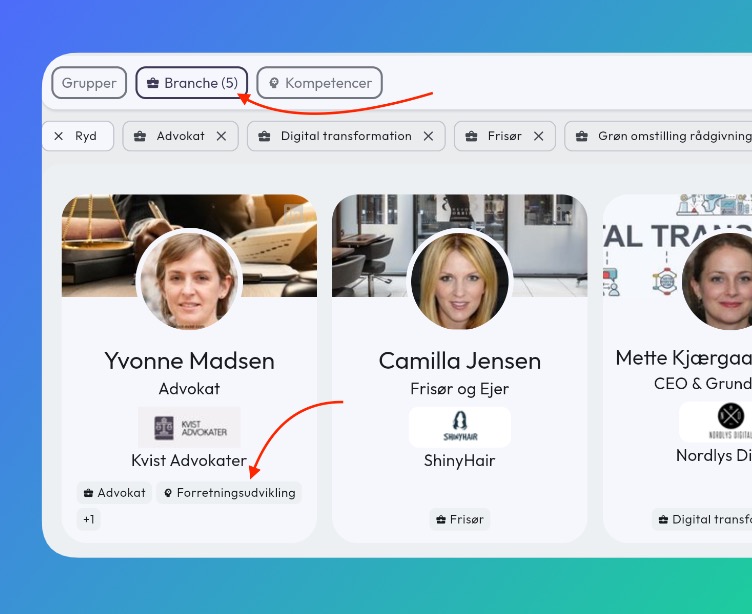Remove the Frisør filter chip
The image size is (752, 614).
[x=539, y=136]
